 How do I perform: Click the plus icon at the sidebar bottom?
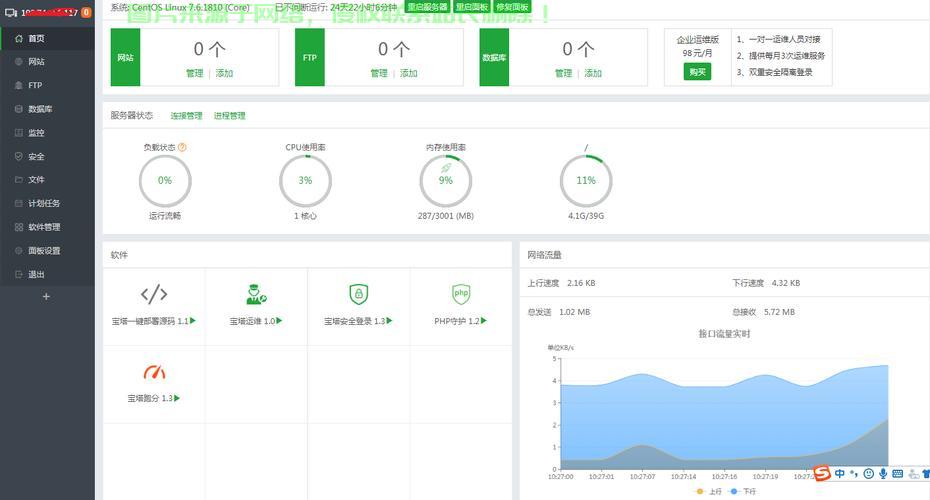pos(46,297)
